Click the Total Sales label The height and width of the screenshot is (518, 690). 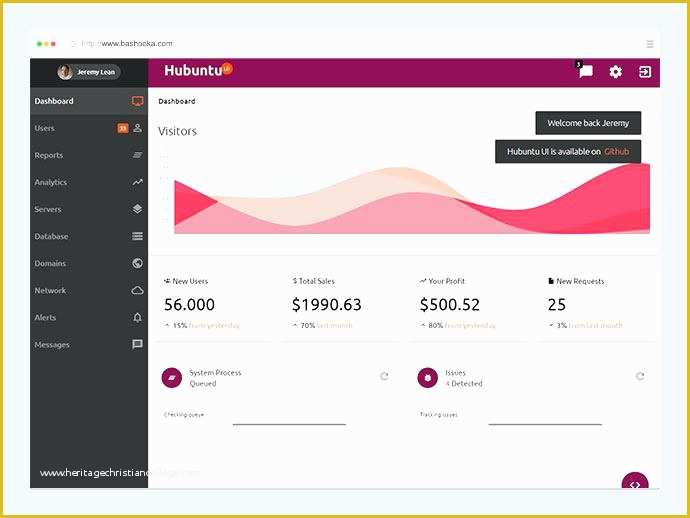click(316, 281)
